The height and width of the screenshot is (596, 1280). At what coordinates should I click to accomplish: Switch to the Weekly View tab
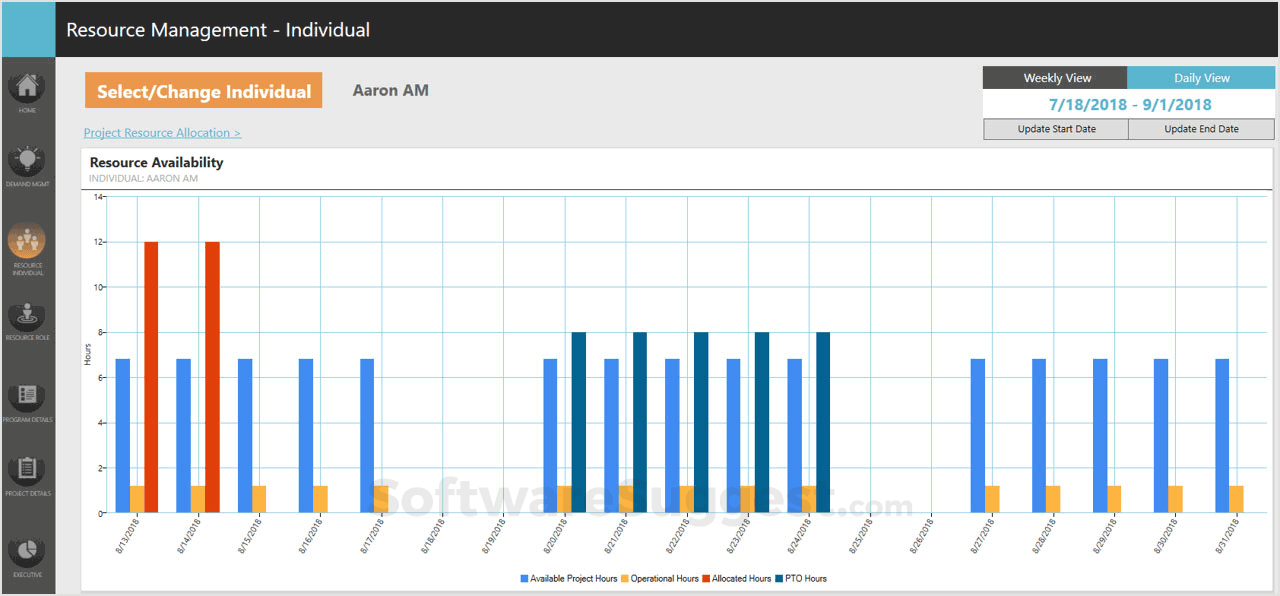(x=1056, y=78)
